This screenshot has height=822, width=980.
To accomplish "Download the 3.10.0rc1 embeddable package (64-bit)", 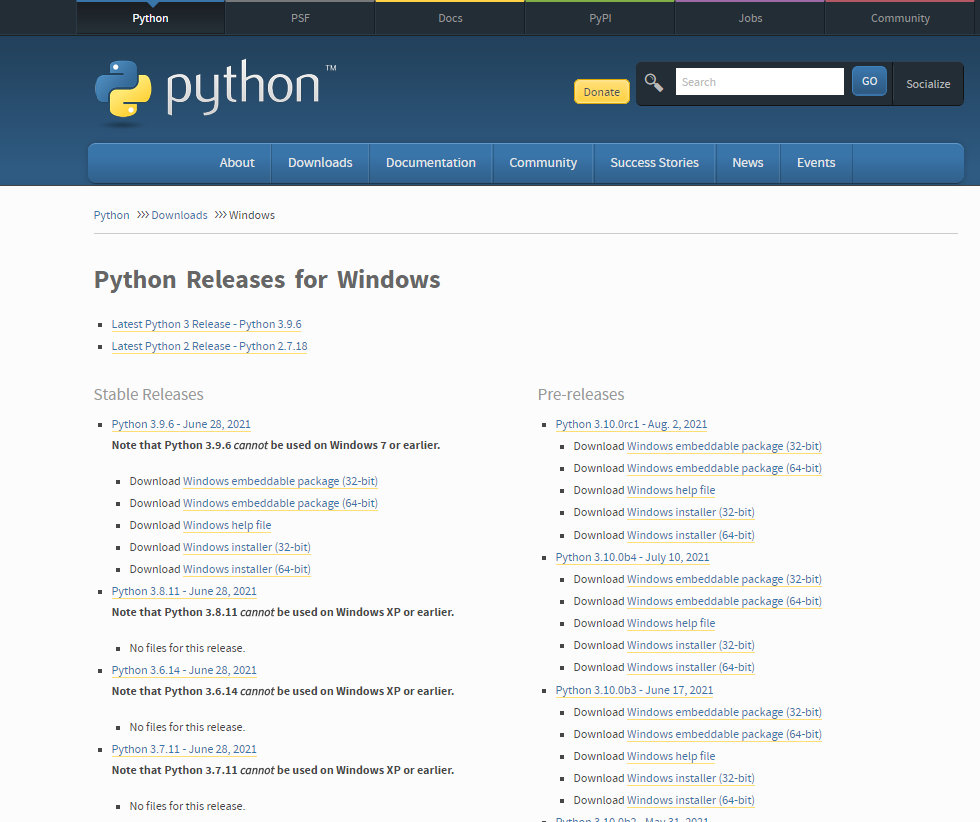I will [724, 468].
